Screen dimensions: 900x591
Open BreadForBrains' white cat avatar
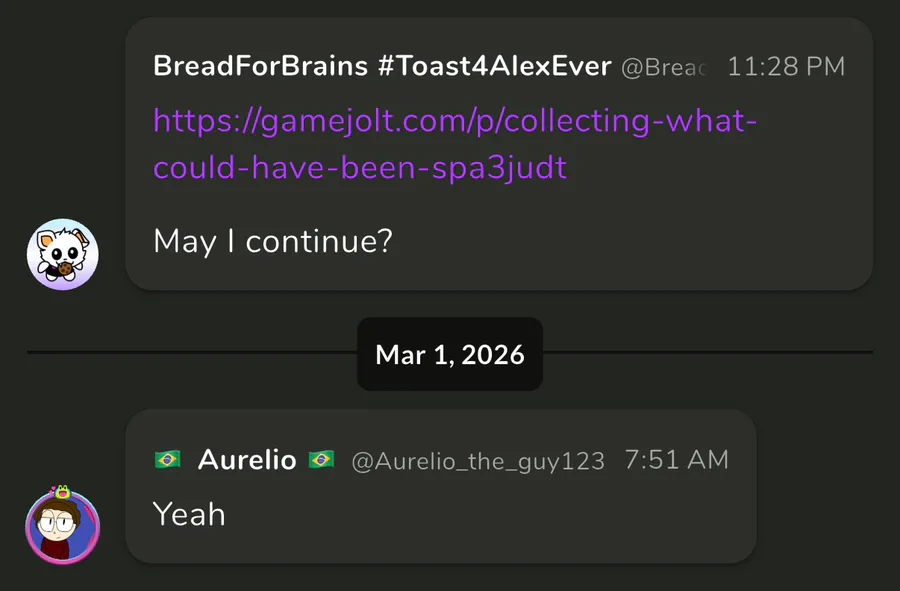click(62, 255)
